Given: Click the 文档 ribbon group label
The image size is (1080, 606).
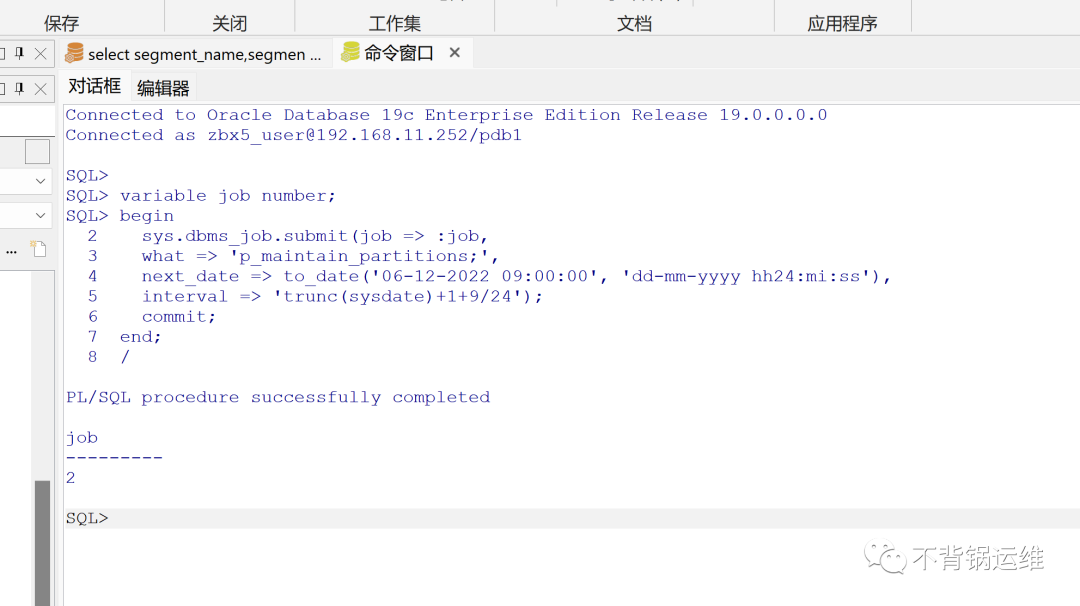Looking at the screenshot, I should pos(634,23).
